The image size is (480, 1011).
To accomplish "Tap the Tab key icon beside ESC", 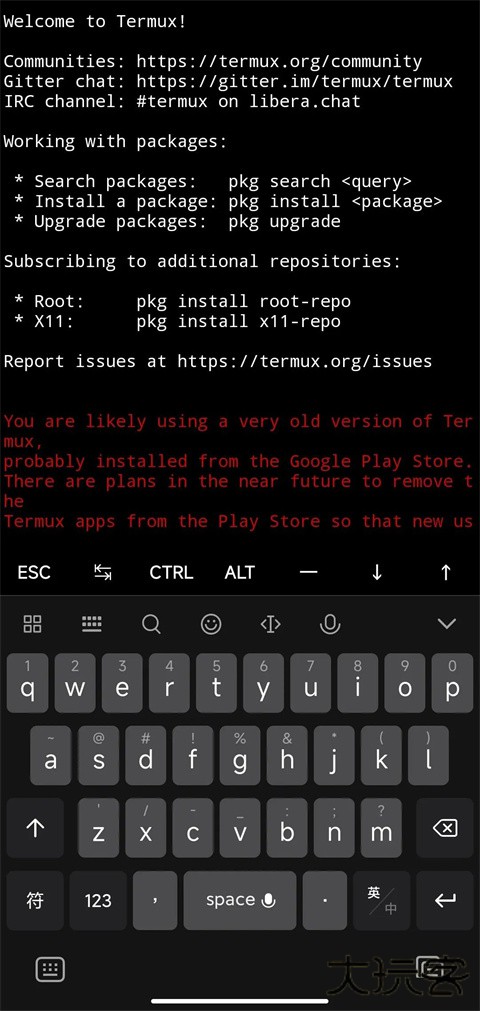I will (x=103, y=572).
